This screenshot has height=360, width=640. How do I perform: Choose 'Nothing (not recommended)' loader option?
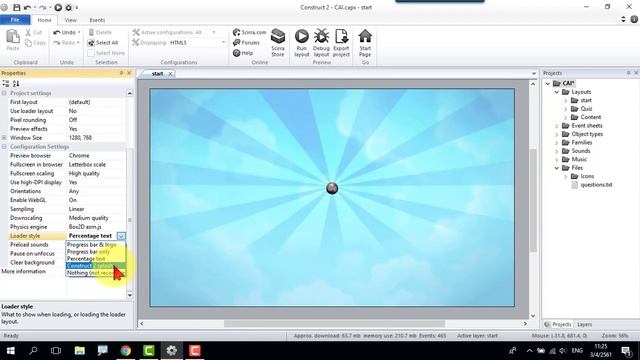coord(96,273)
